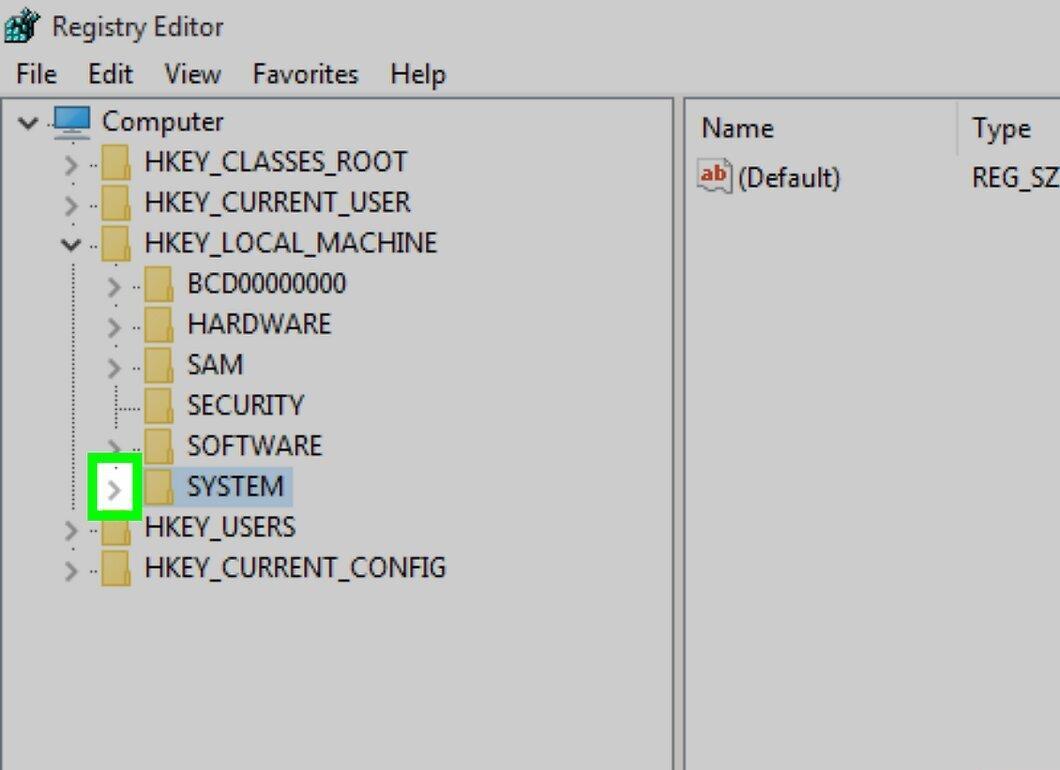1060x770 pixels.
Task: Expand the HKEY_CURRENT_CONFIG arrow
Action: pos(70,571)
